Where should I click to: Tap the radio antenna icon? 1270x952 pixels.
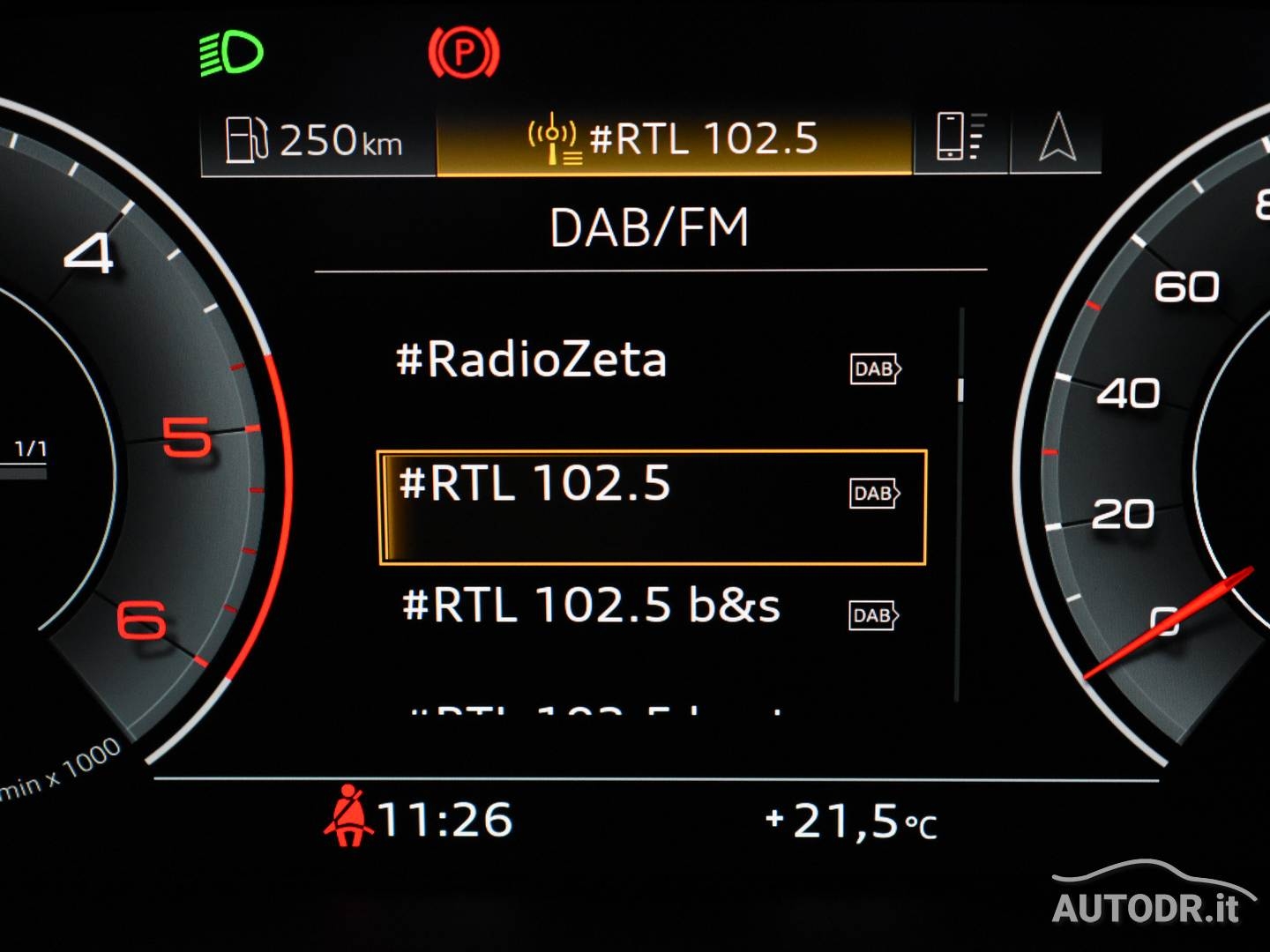point(554,138)
